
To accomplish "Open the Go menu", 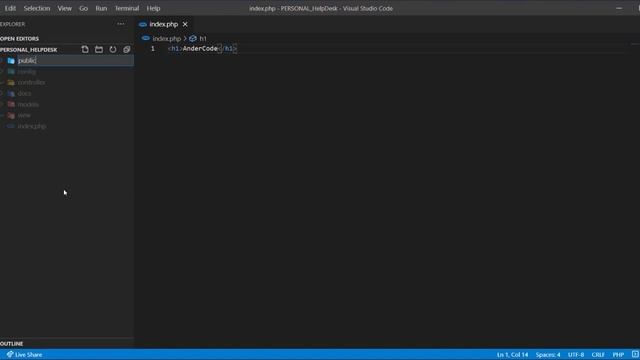I will (83, 8).
